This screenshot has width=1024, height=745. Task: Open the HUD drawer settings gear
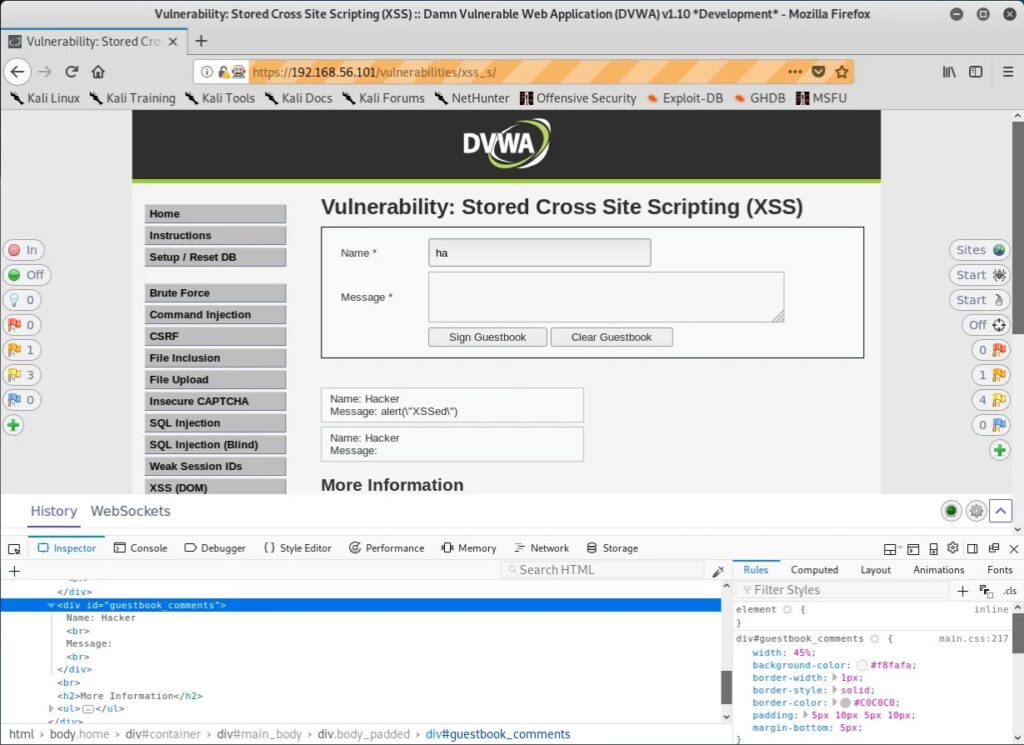[x=976, y=511]
